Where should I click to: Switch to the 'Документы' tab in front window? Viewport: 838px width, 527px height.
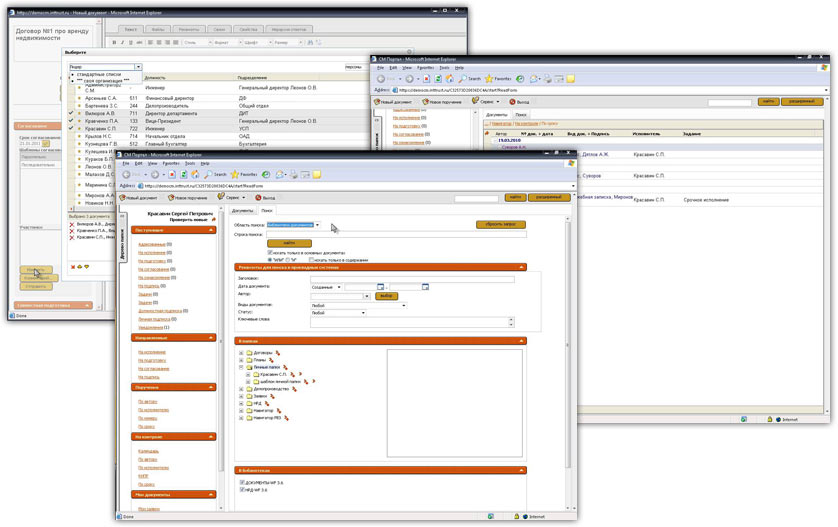point(242,211)
